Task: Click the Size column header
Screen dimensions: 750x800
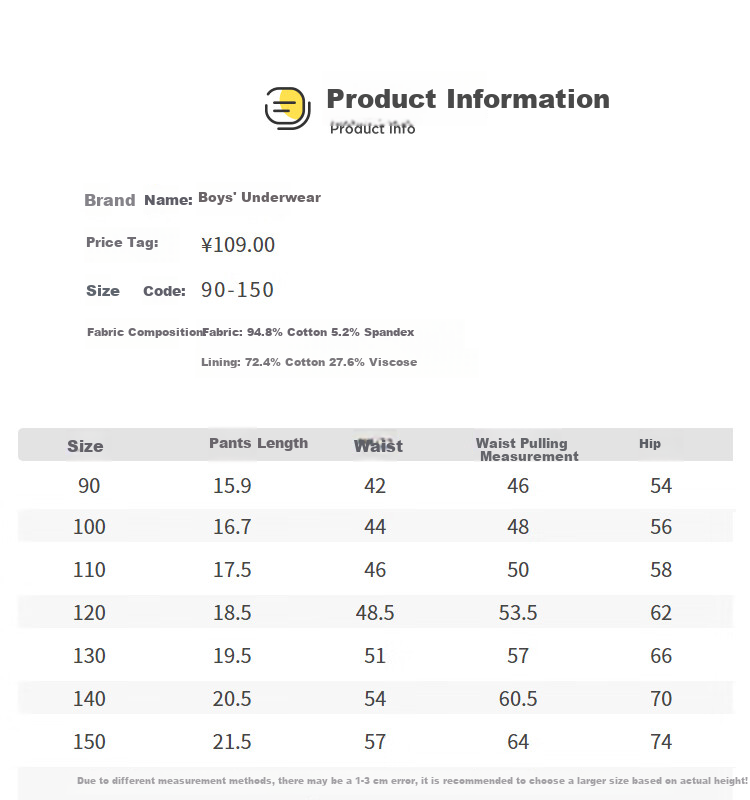Action: (85, 446)
